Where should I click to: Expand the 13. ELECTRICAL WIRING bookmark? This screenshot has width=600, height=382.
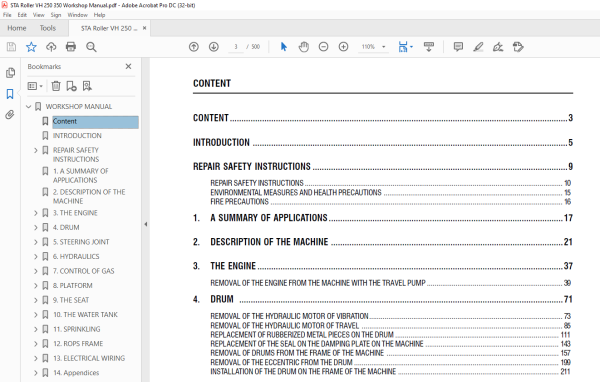36,358
